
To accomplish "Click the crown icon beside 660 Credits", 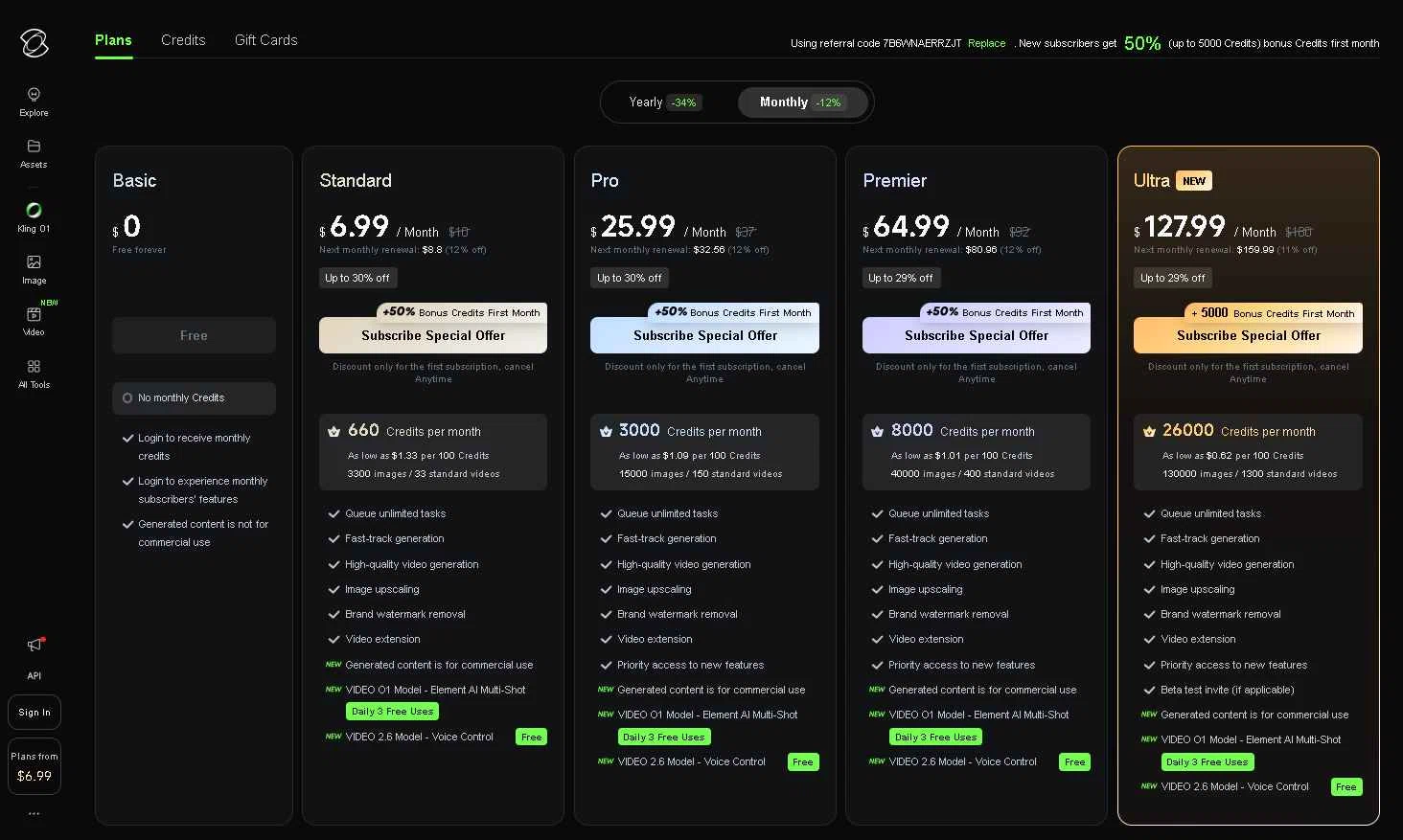I will coord(333,432).
